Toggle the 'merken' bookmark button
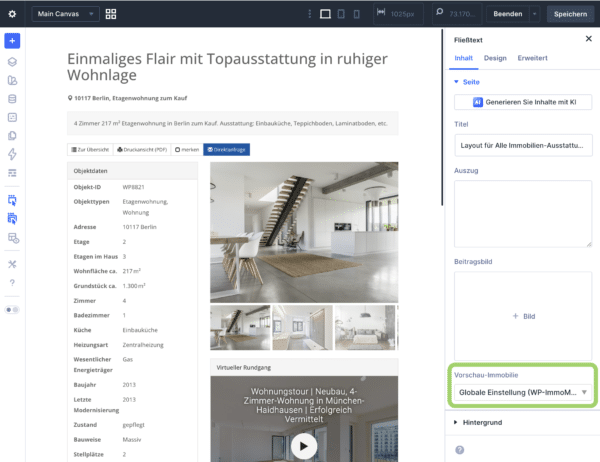 pos(187,150)
